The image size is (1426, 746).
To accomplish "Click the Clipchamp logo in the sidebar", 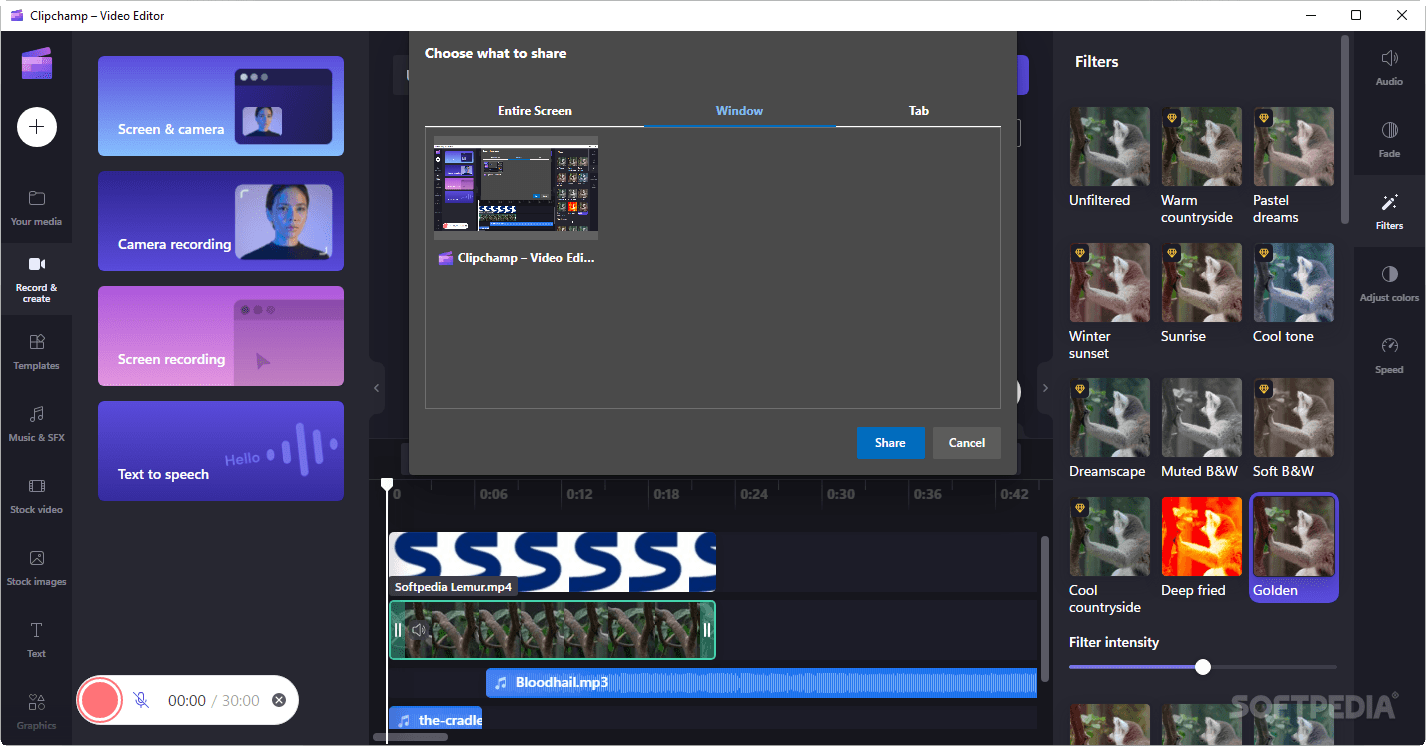I will click(36, 64).
